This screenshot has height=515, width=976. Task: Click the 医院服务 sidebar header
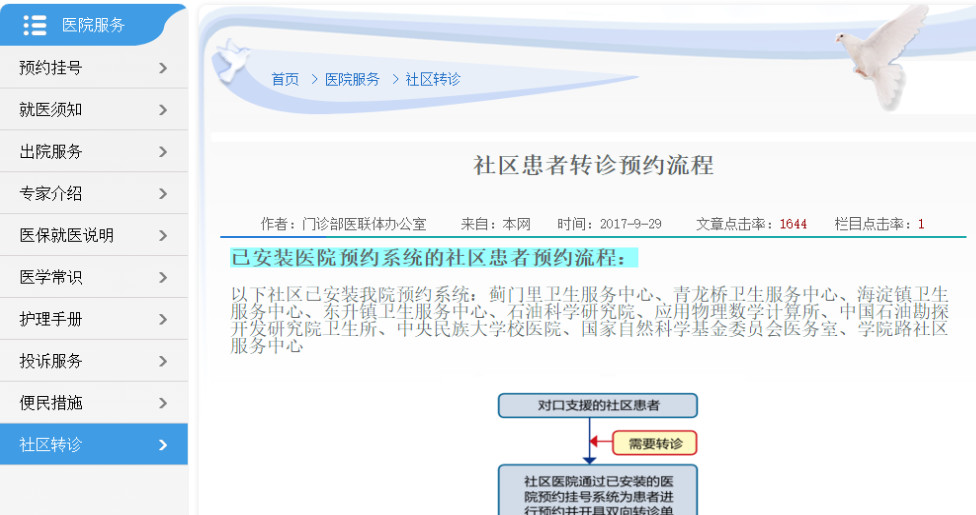(x=93, y=25)
